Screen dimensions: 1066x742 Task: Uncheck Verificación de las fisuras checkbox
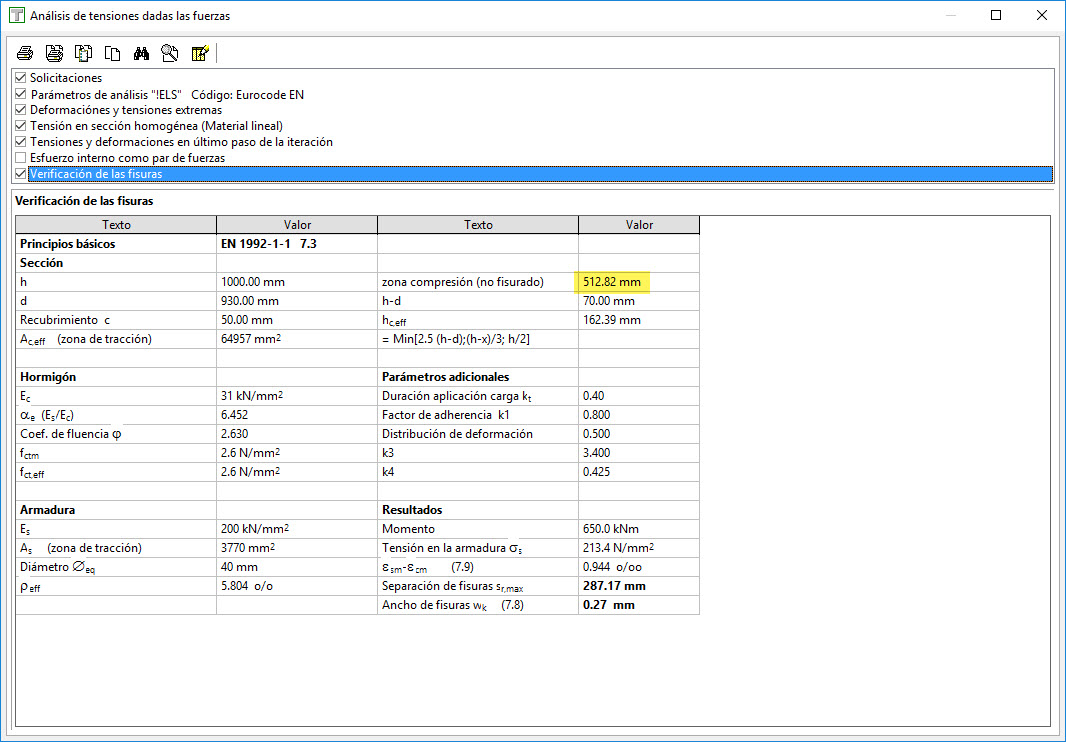point(21,174)
